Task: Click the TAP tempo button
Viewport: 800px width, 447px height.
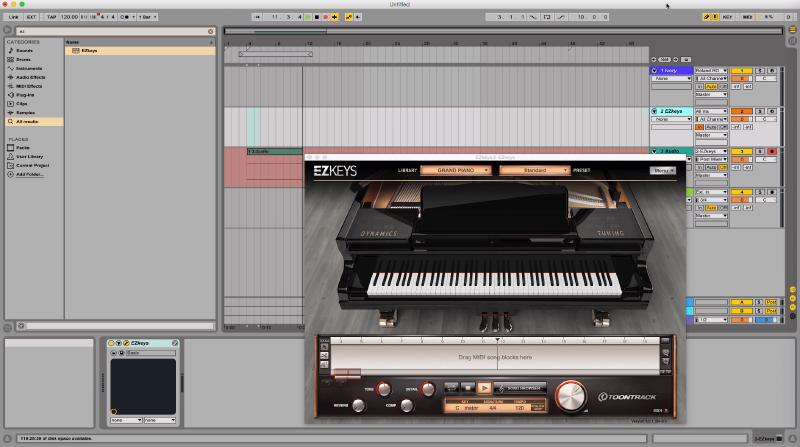Action: coord(51,17)
